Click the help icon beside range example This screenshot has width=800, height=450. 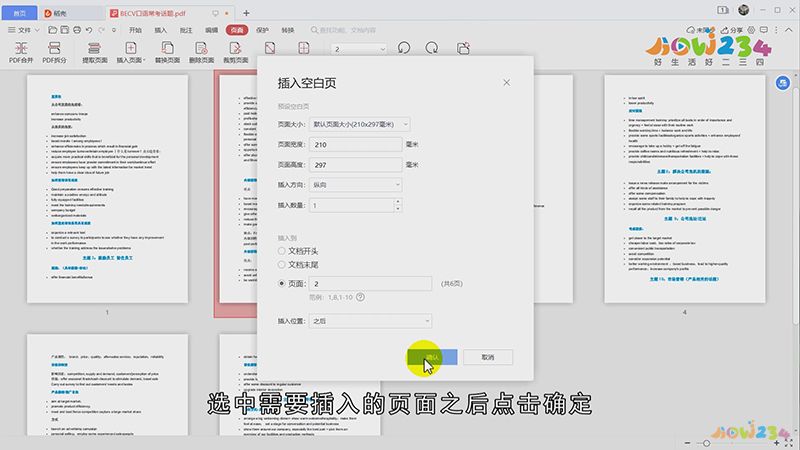pos(360,297)
